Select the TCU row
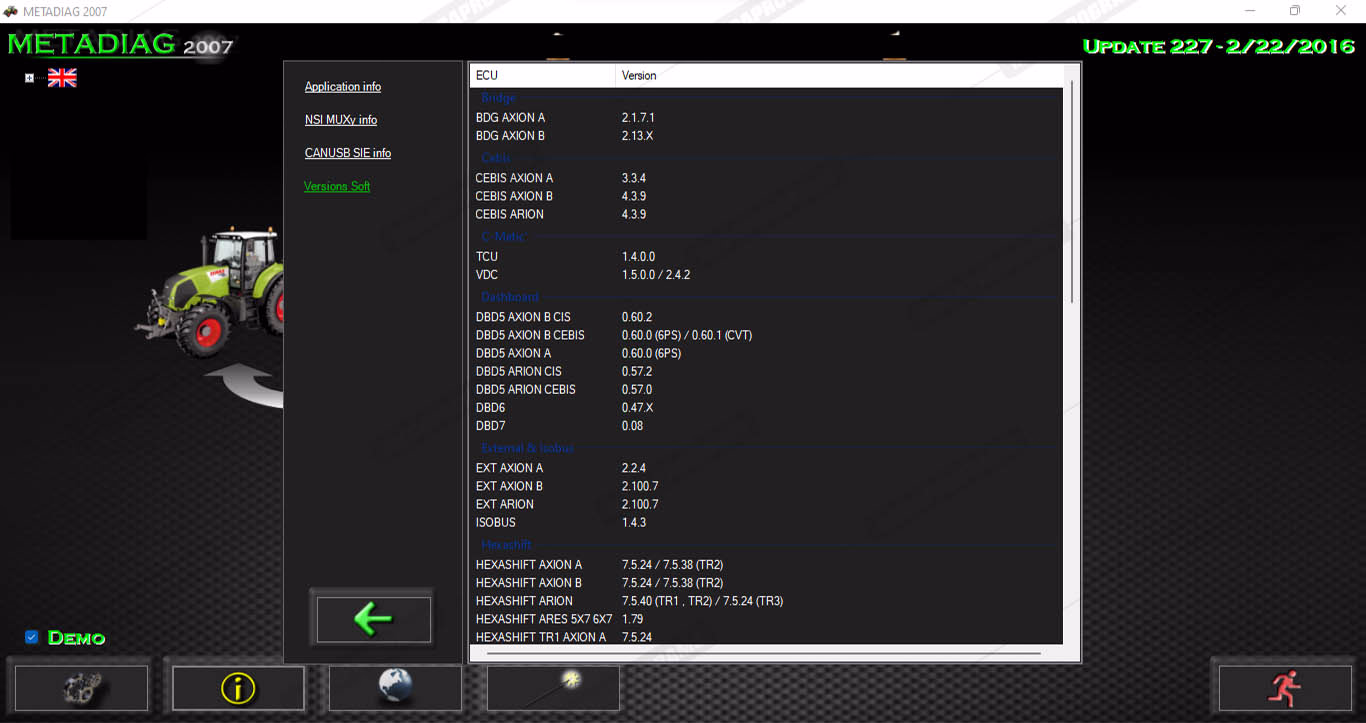Viewport: 1366px width, 723px height. (x=766, y=256)
